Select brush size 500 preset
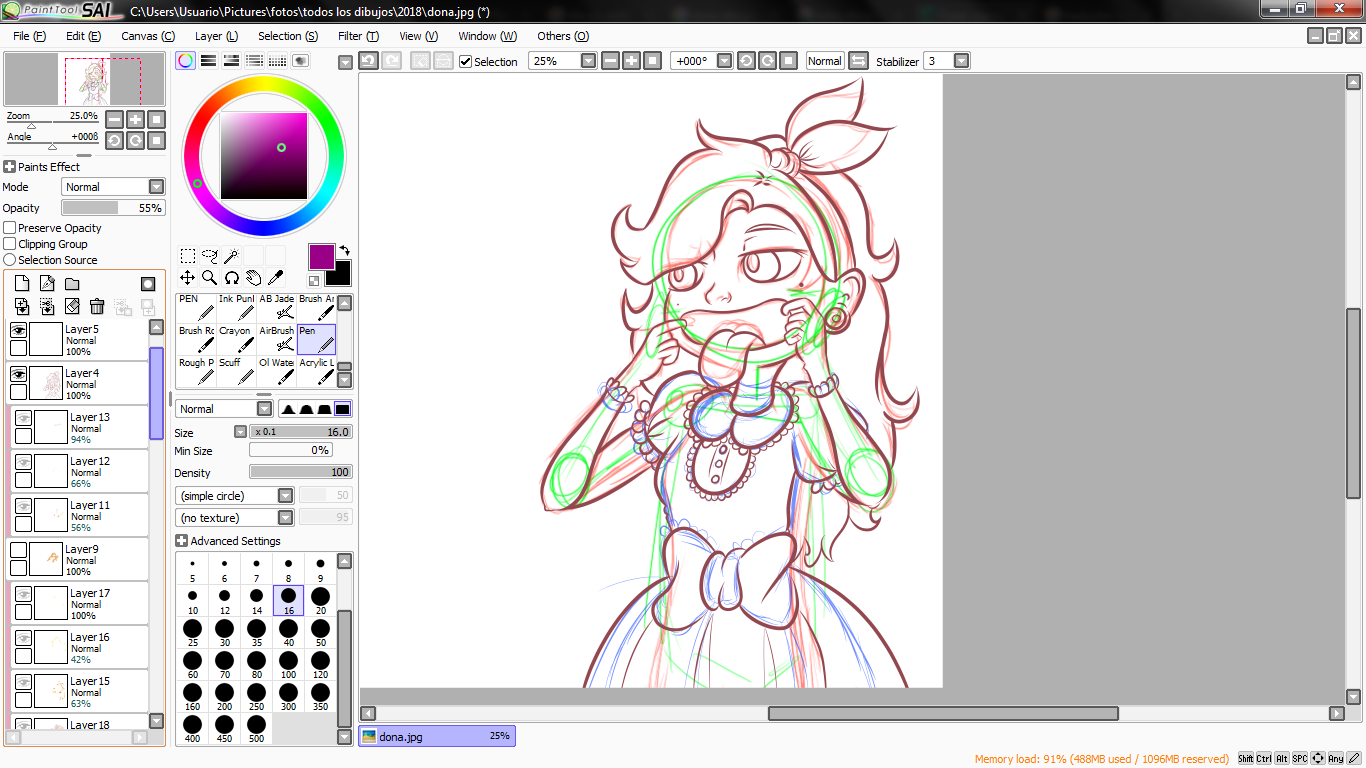 256,728
